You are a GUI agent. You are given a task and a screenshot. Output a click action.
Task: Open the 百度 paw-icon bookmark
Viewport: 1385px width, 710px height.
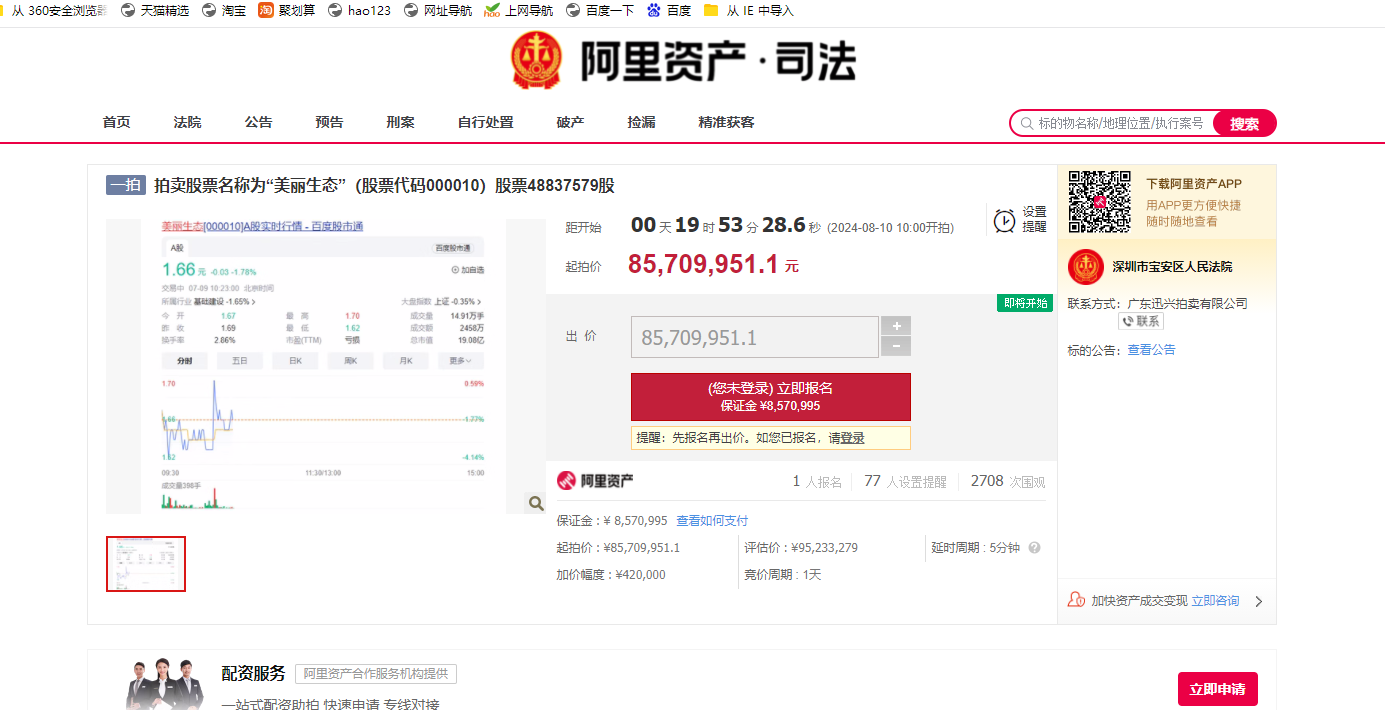tap(669, 10)
